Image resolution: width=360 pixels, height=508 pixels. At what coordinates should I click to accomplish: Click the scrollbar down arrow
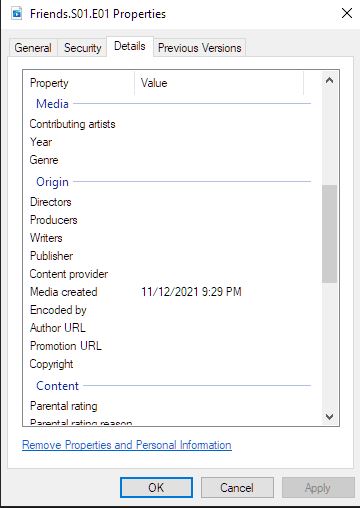click(x=329, y=417)
